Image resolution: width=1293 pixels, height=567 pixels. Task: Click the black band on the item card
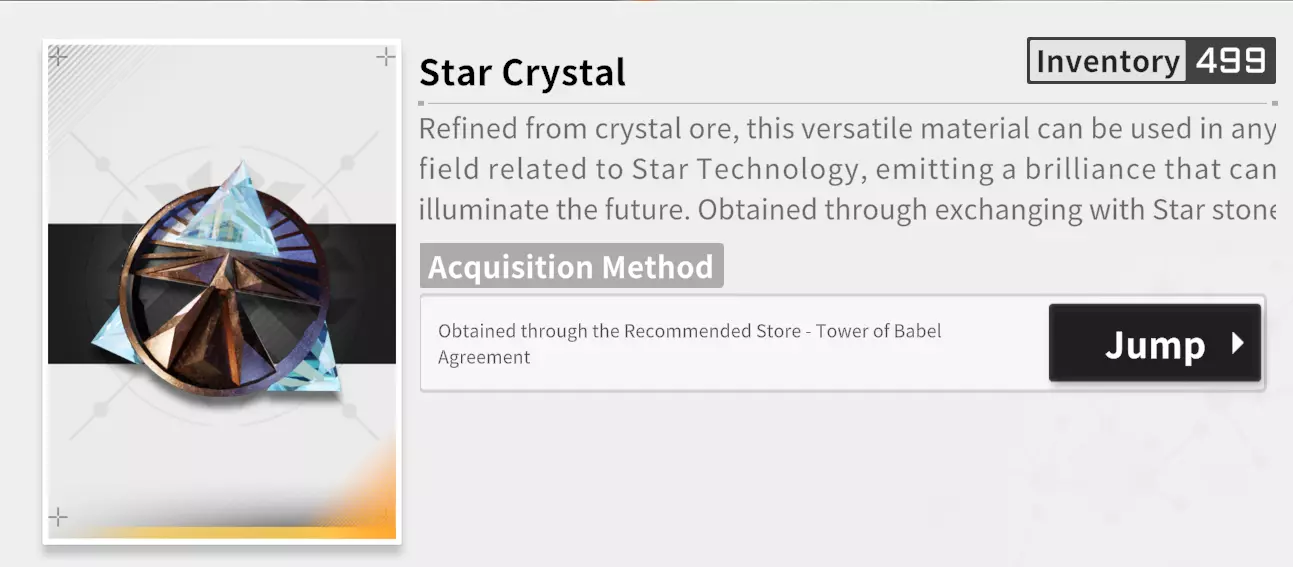80,293
